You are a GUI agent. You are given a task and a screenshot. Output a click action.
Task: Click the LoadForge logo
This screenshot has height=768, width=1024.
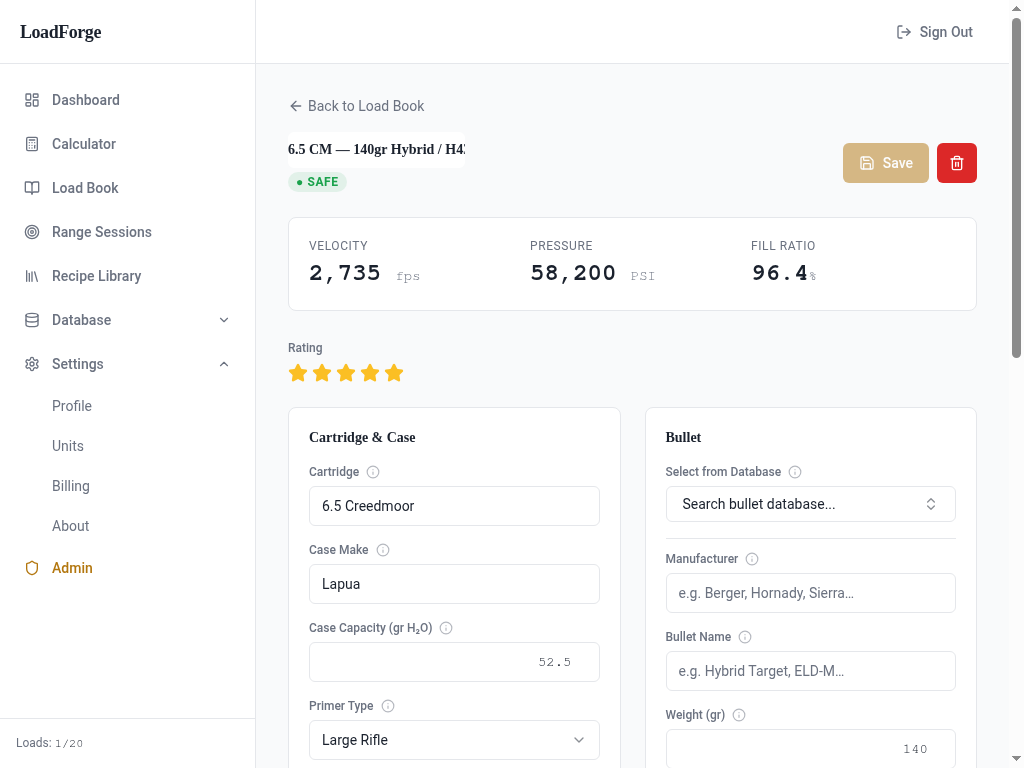tap(61, 32)
